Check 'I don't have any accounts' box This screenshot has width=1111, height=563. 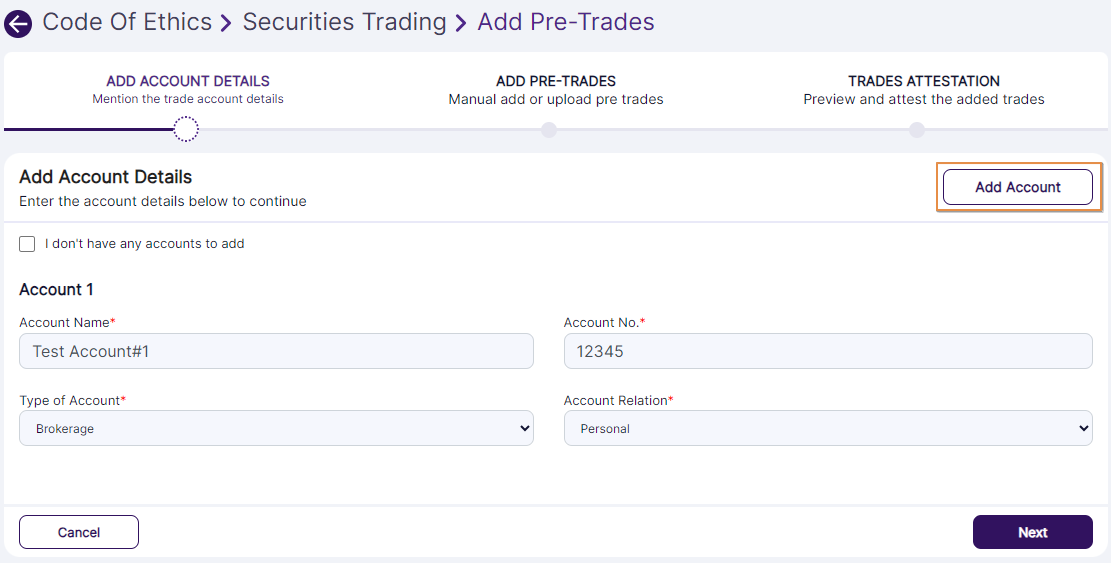pos(27,244)
